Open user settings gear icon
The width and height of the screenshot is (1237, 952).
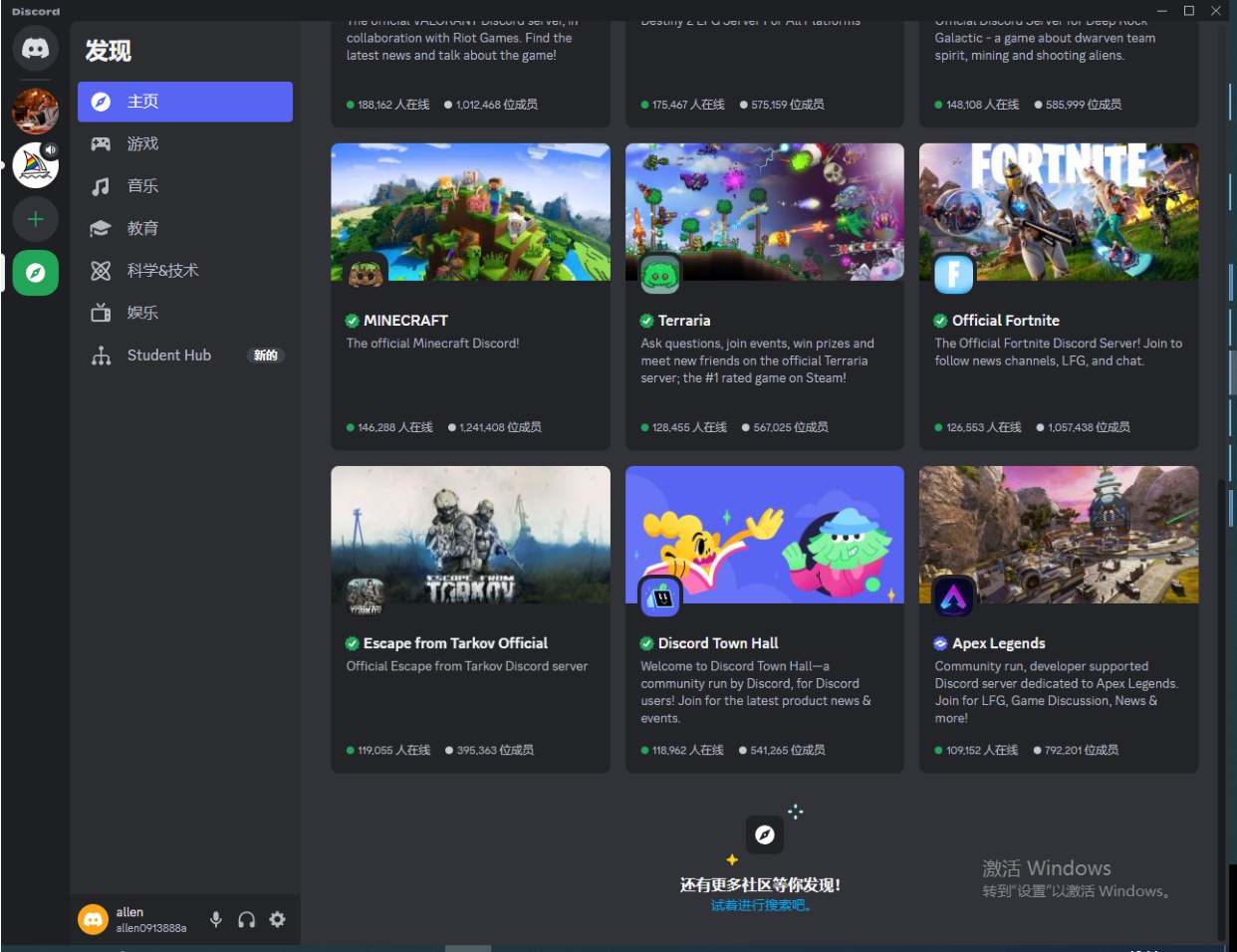click(278, 919)
